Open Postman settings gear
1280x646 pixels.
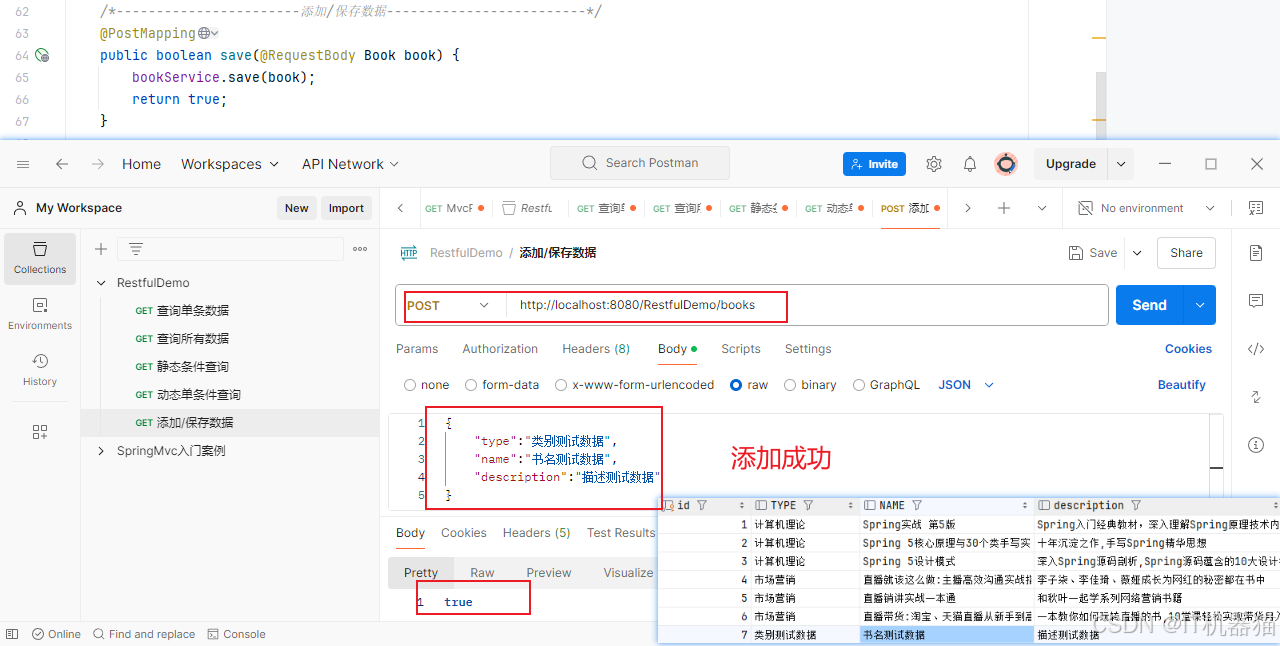click(x=934, y=164)
